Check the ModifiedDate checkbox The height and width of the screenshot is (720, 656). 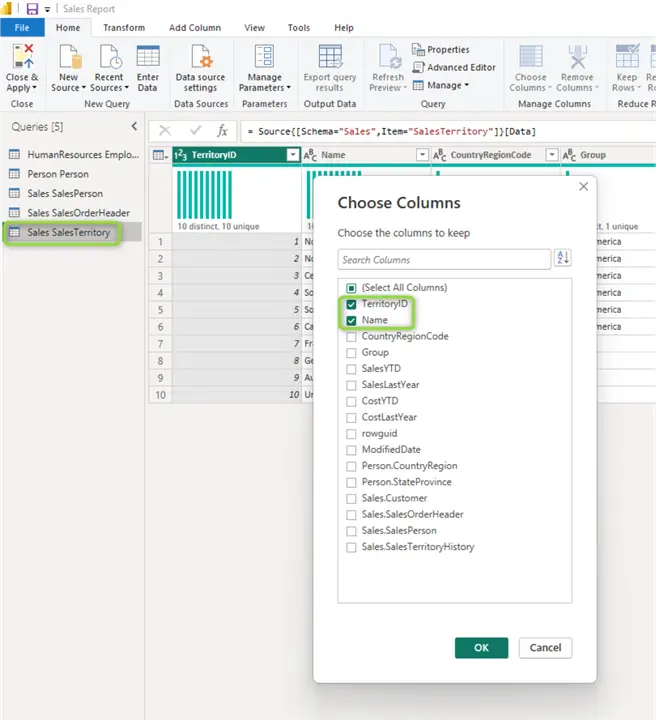pyautogui.click(x=351, y=450)
